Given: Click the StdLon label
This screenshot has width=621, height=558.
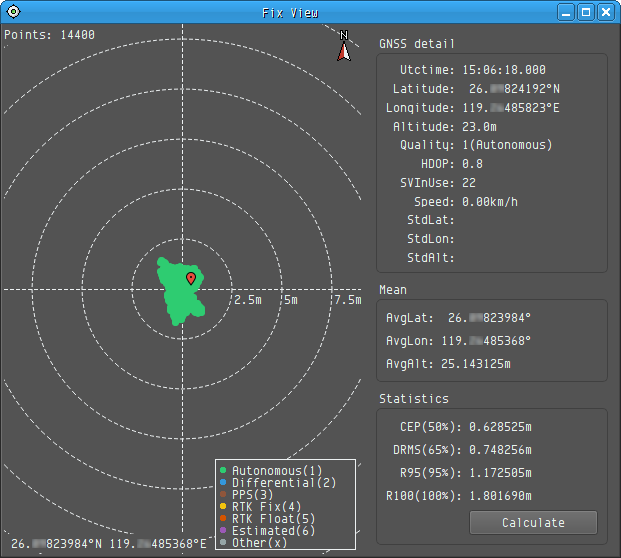Looking at the screenshot, I should pyautogui.click(x=431, y=239).
